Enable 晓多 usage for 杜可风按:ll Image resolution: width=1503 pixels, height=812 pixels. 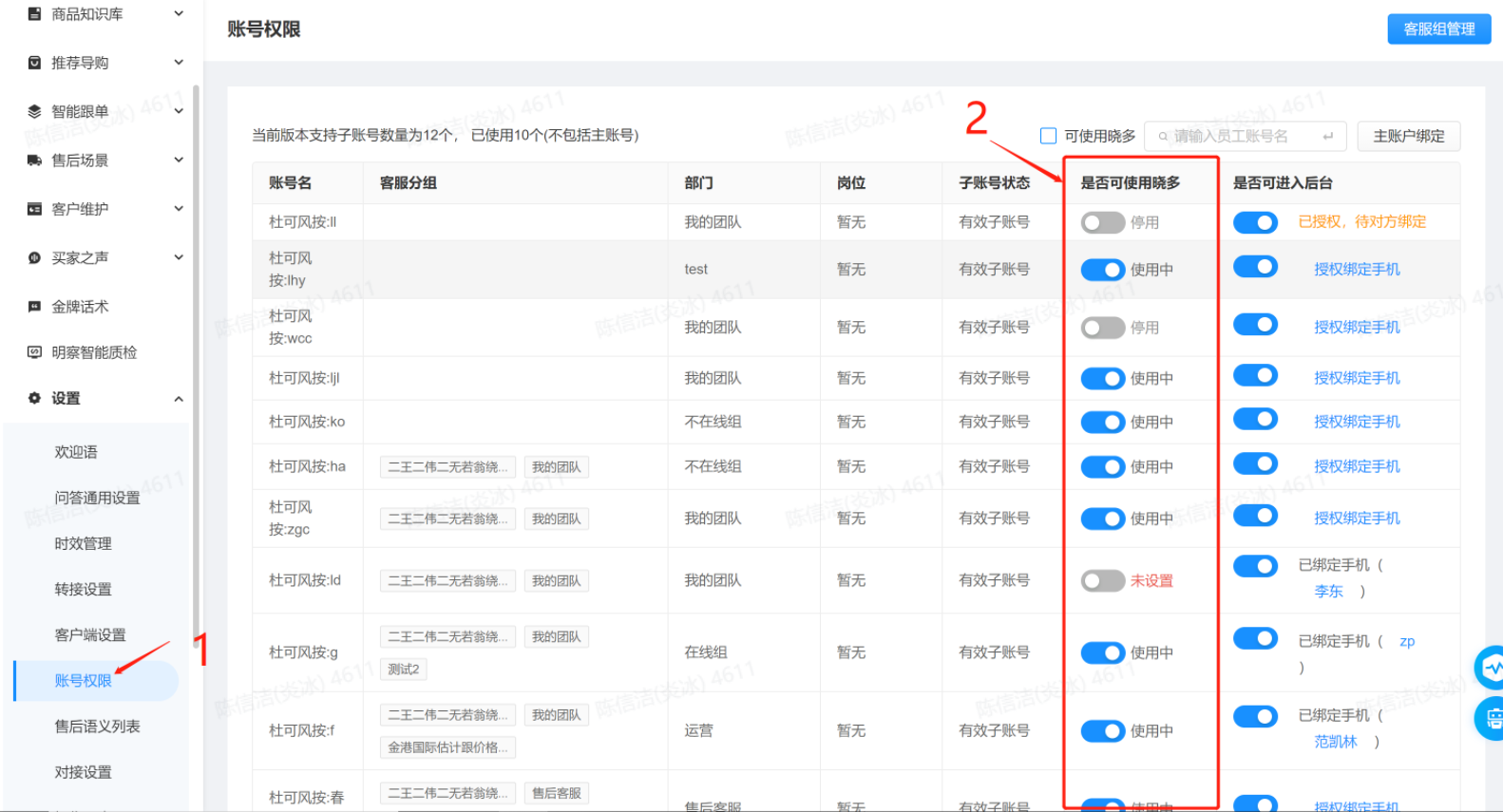[1103, 222]
